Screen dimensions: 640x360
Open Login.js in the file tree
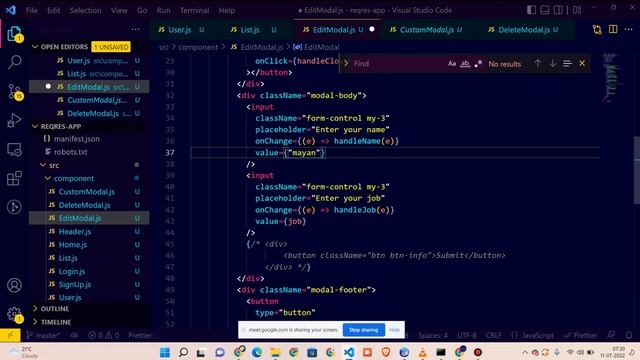click(72, 271)
